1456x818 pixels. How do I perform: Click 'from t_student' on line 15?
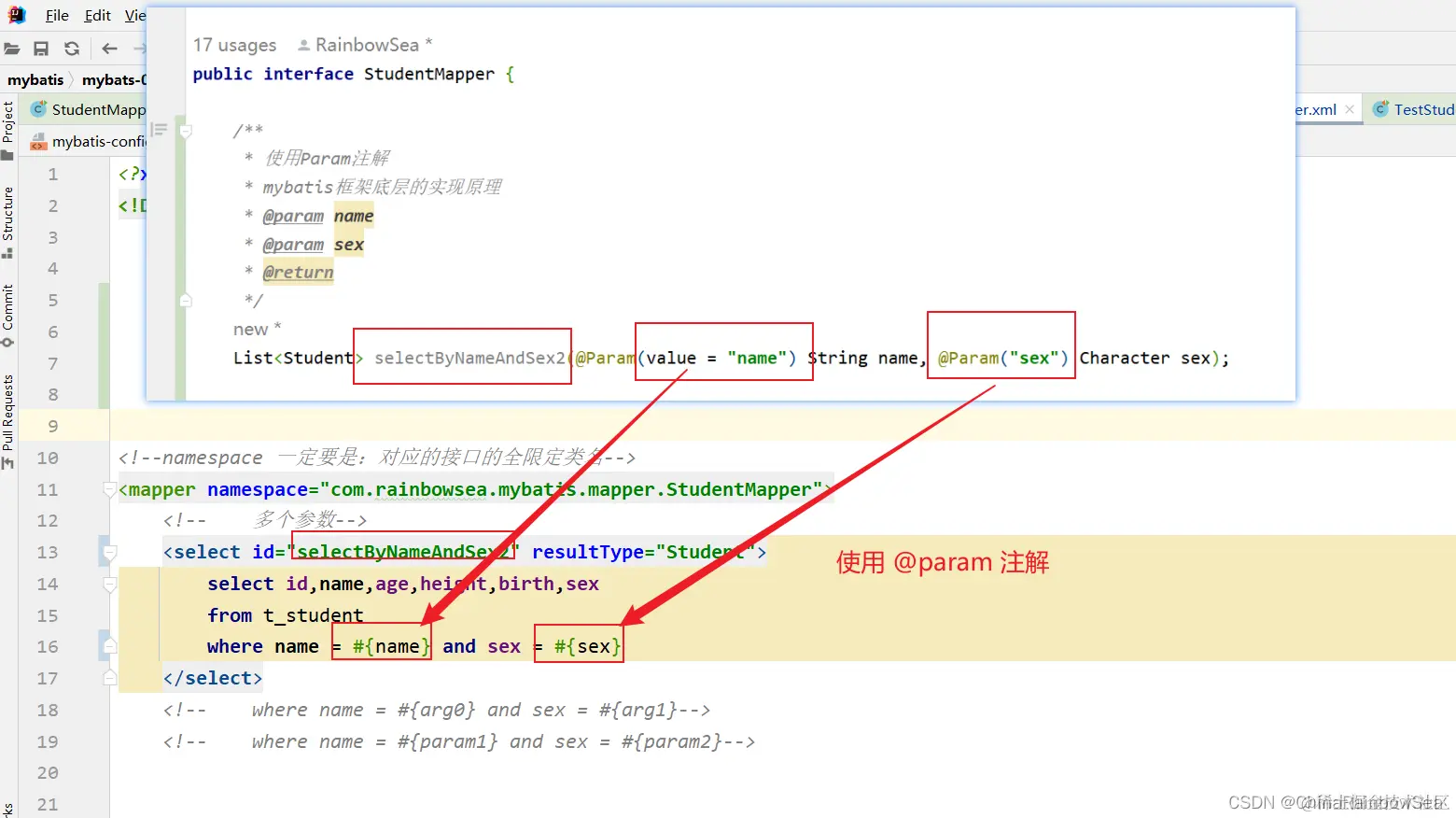point(285,615)
